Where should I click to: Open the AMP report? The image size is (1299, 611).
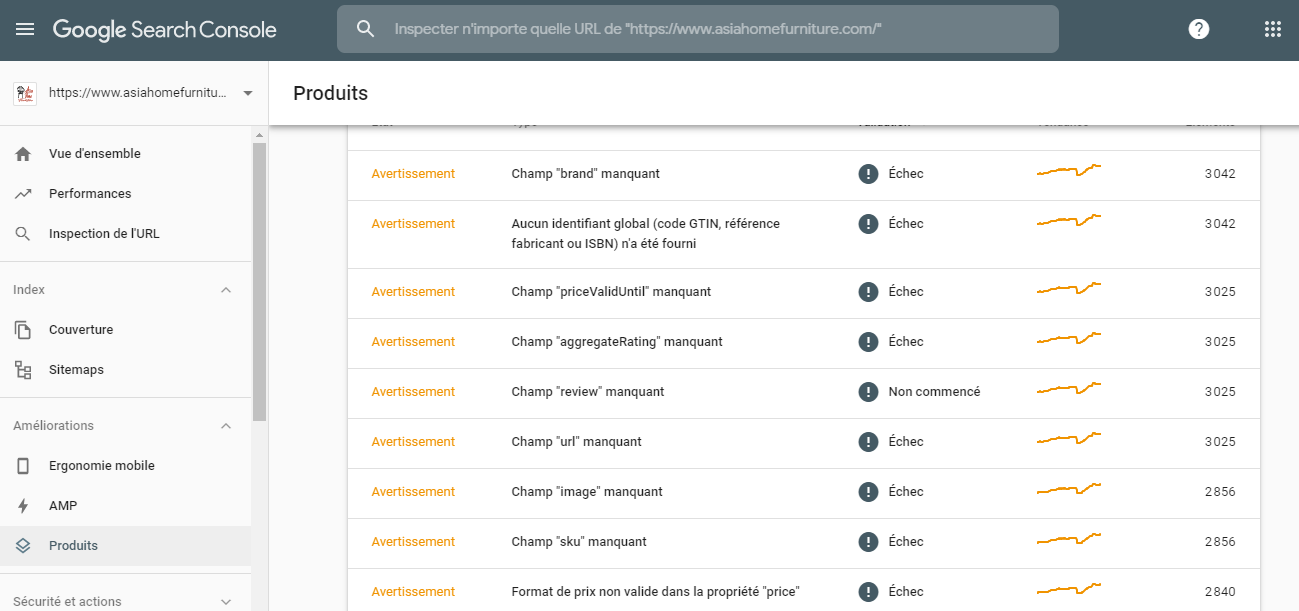[126, 506]
